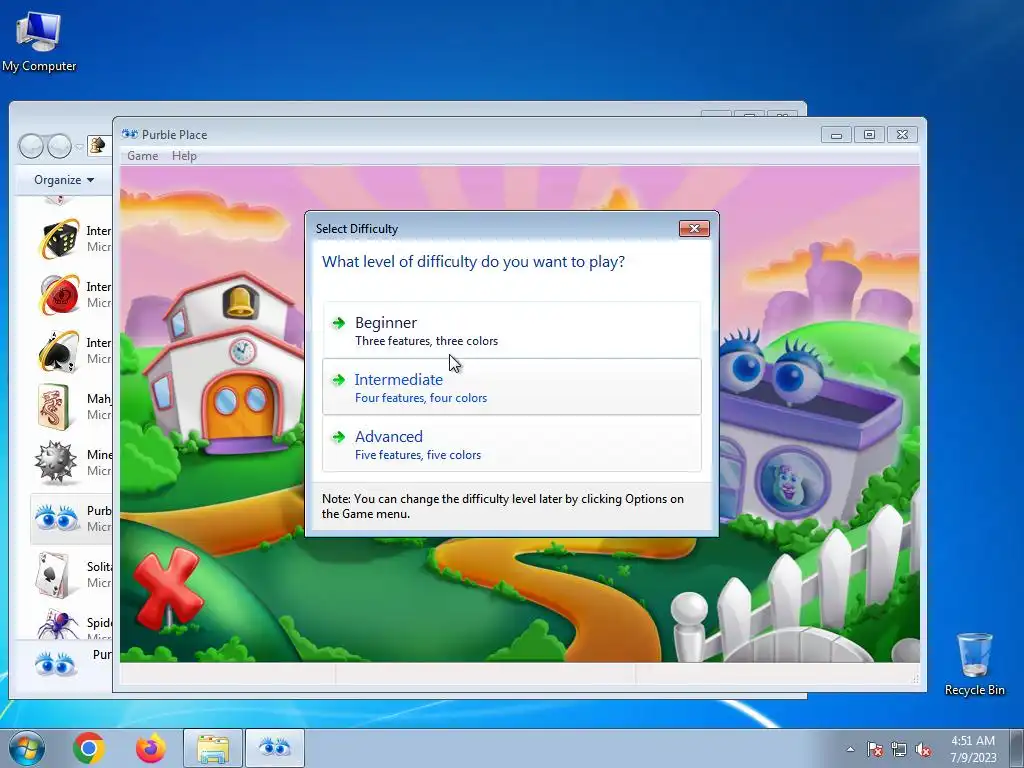Open the Help menu in Purble Place

pyautogui.click(x=184, y=156)
